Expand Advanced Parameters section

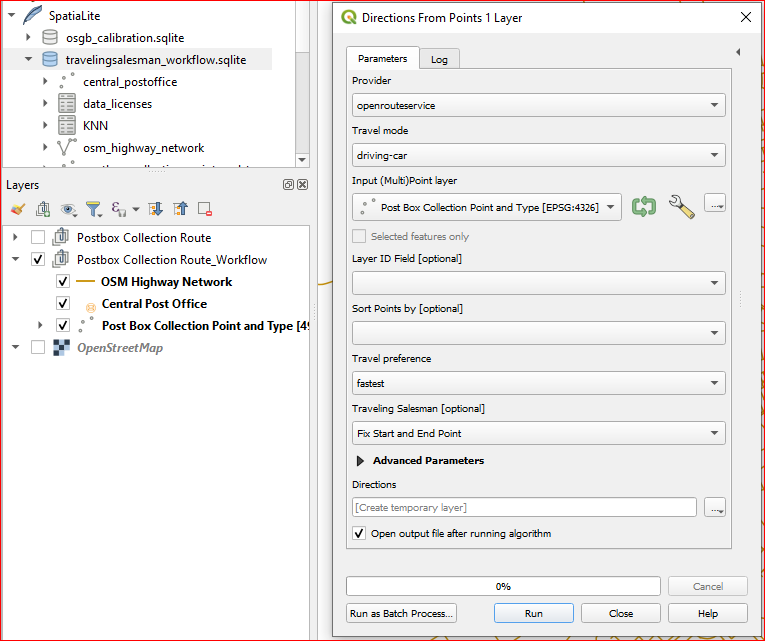[361, 461]
